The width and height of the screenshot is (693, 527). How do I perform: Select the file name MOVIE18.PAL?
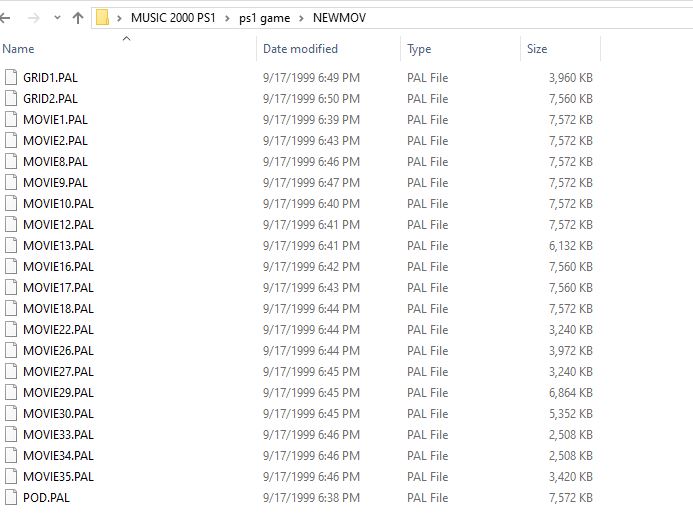(58, 309)
